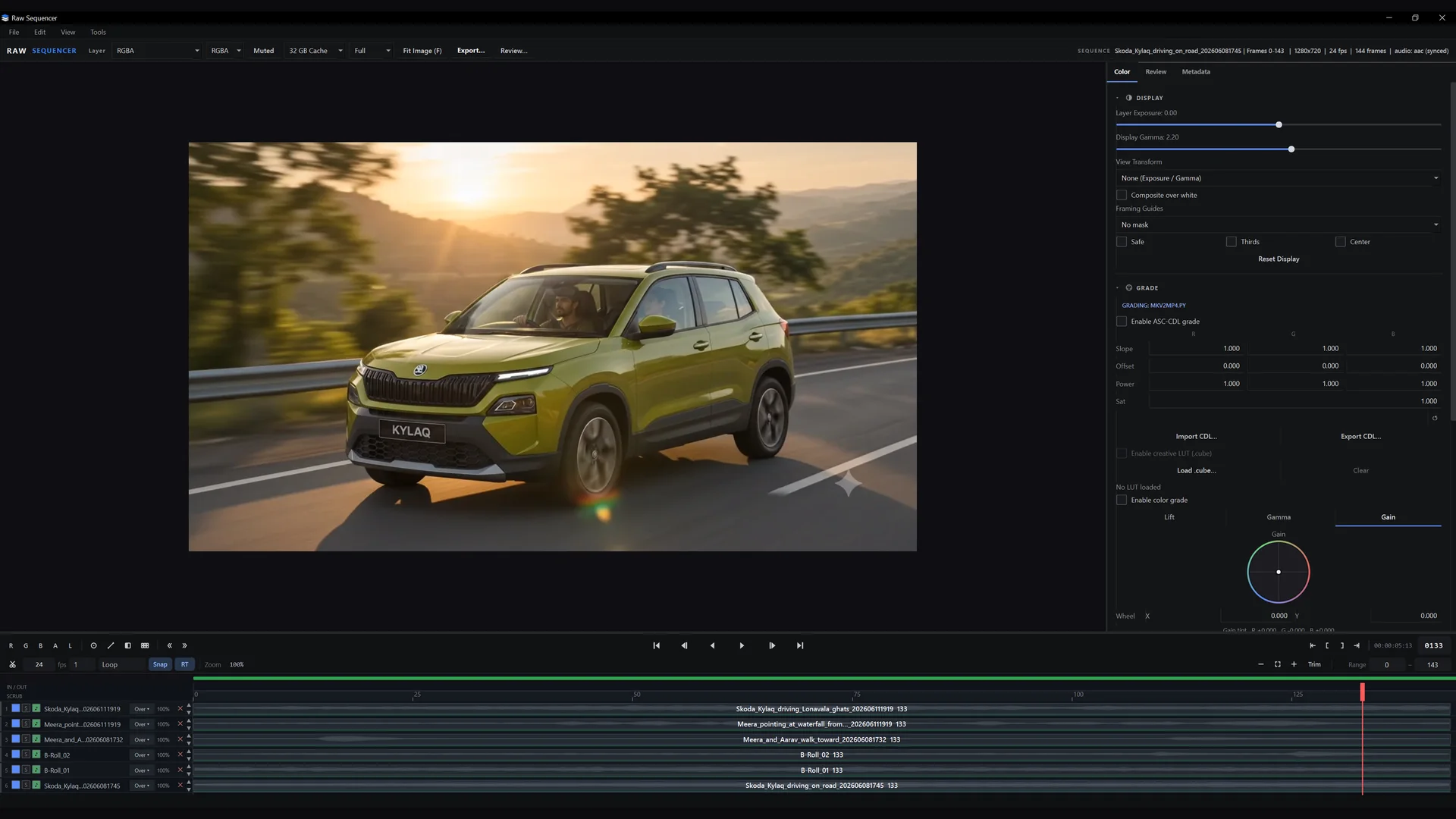The height and width of the screenshot is (819, 1456).
Task: Open View Transform dropdown
Action: pos(1279,178)
